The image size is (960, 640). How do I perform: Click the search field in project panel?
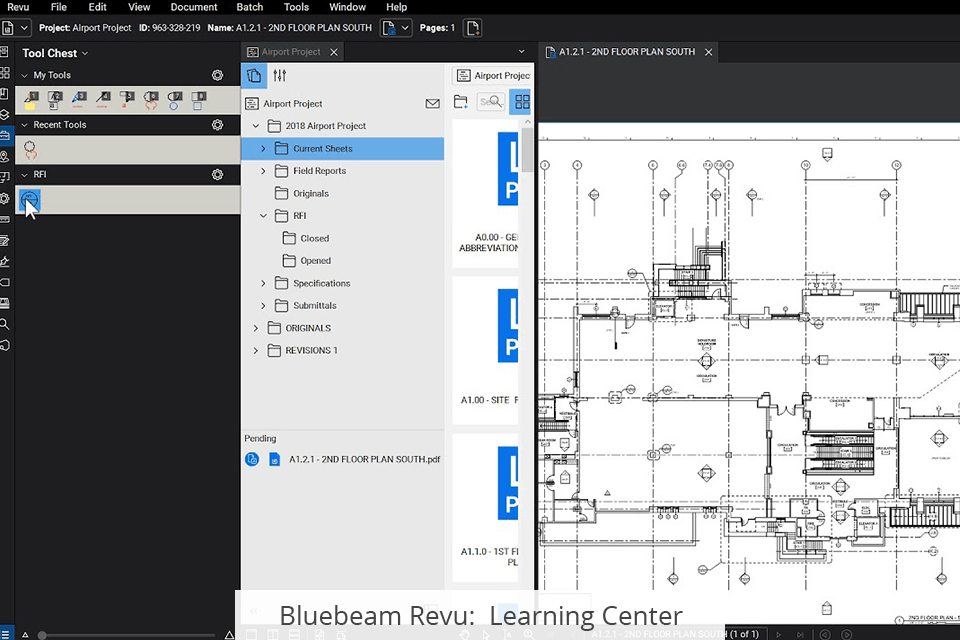pos(491,102)
